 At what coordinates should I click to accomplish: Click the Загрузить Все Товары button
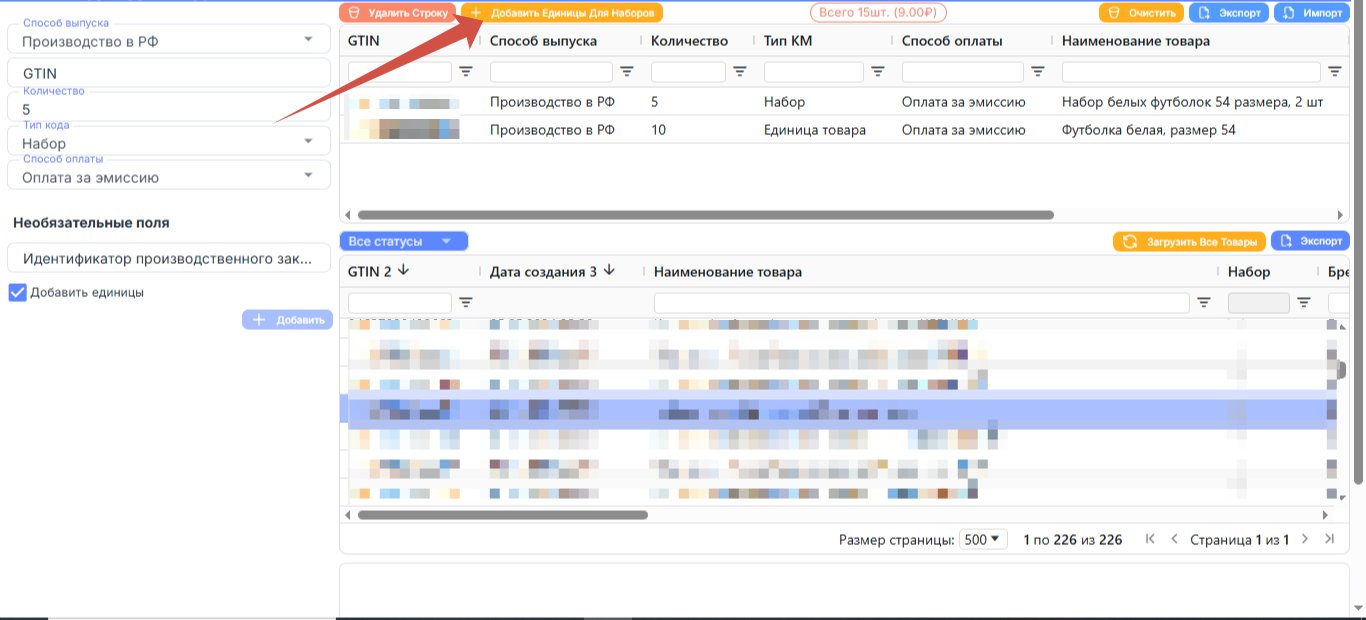coord(1189,241)
